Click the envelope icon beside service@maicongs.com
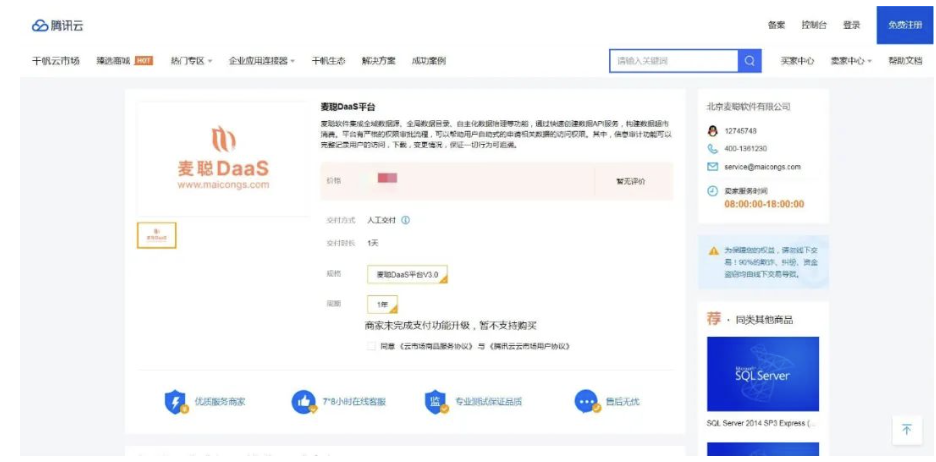Screen dimensions: 936x462 (712, 167)
